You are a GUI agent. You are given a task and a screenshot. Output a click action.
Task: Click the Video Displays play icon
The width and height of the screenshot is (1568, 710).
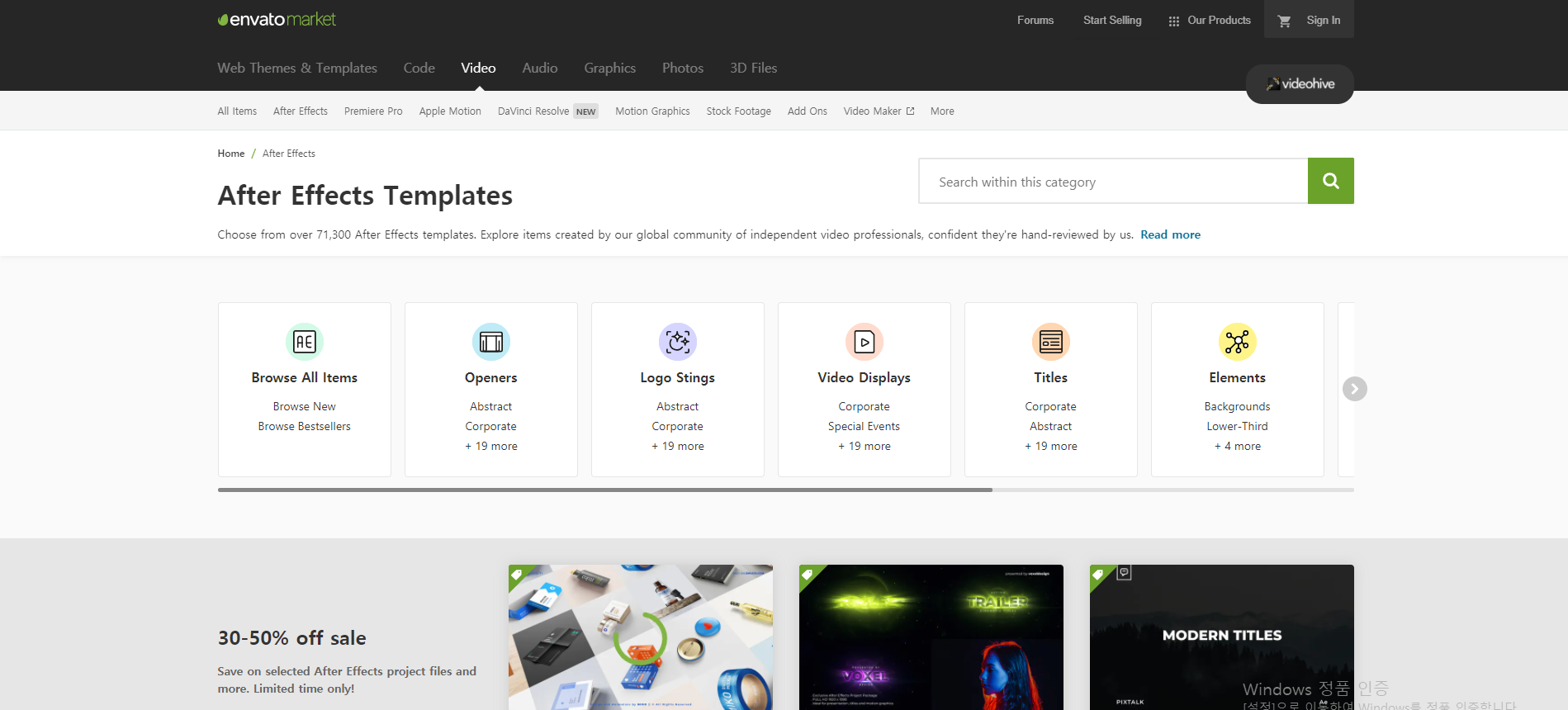coord(865,342)
